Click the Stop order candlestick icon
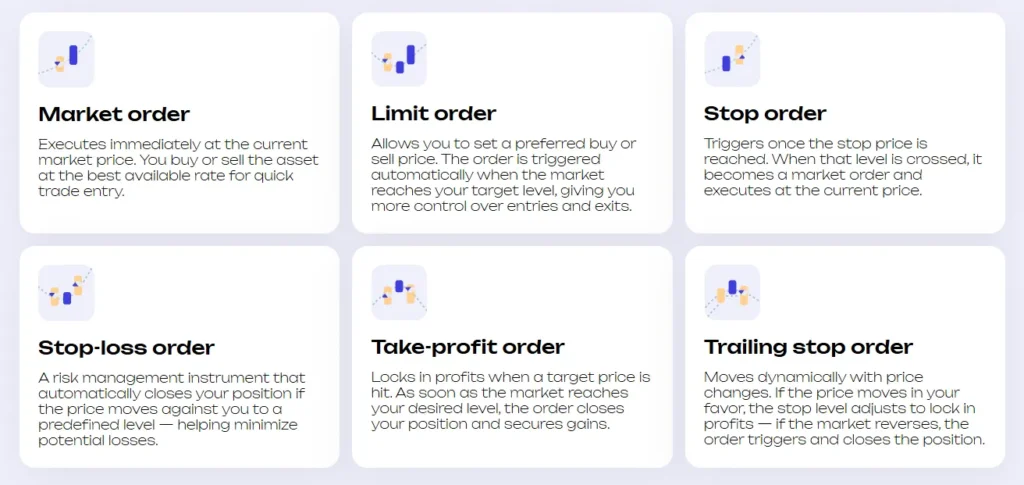This screenshot has width=1024, height=485. point(732,59)
